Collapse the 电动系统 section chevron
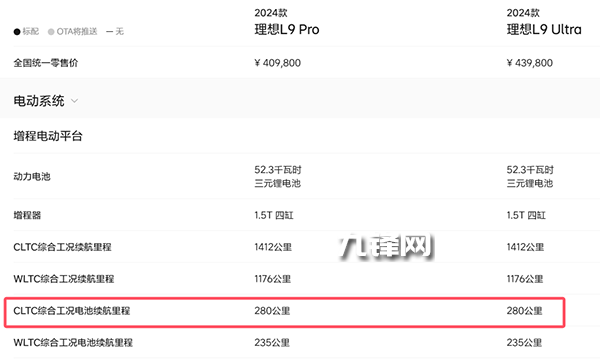This screenshot has width=600, height=361. point(75,101)
